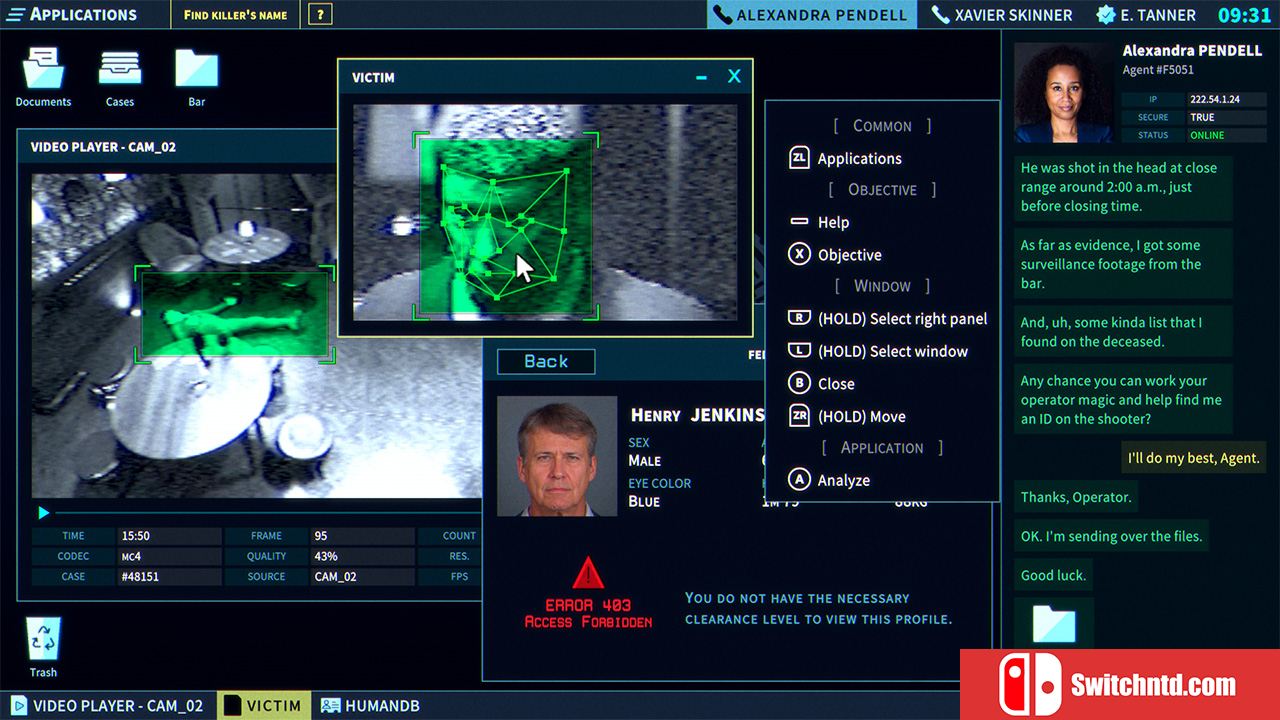The width and height of the screenshot is (1280, 720).
Task: Click the SOURCE value CAM_02
Action: click(362, 576)
